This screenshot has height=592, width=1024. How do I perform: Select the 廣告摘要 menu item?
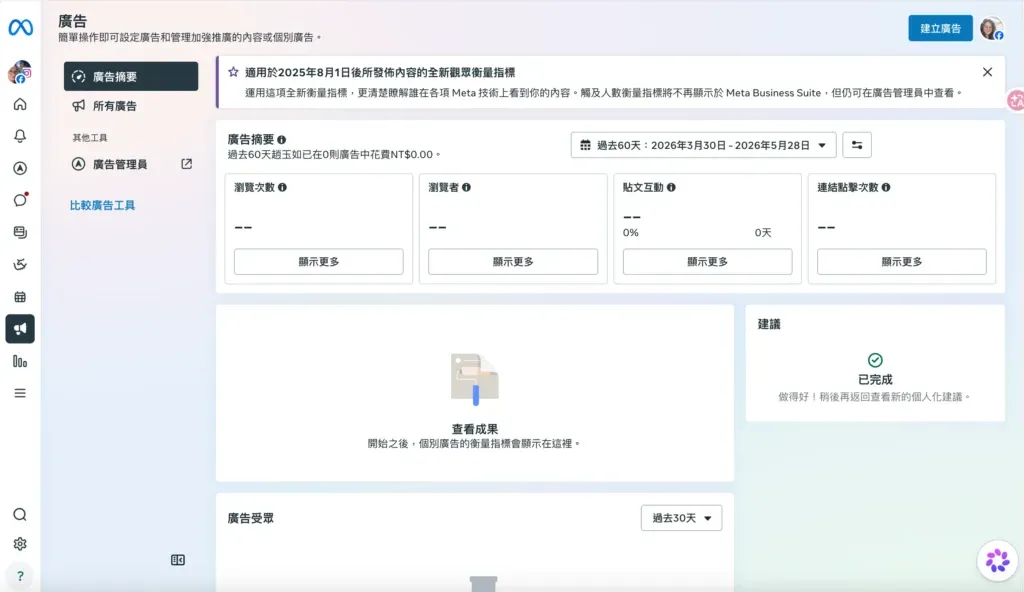(x=131, y=76)
